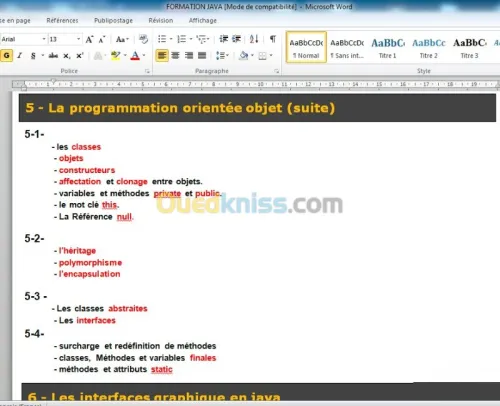Click the horizontal ruler at mark 10
The width and height of the screenshot is (500, 406).
click(261, 84)
